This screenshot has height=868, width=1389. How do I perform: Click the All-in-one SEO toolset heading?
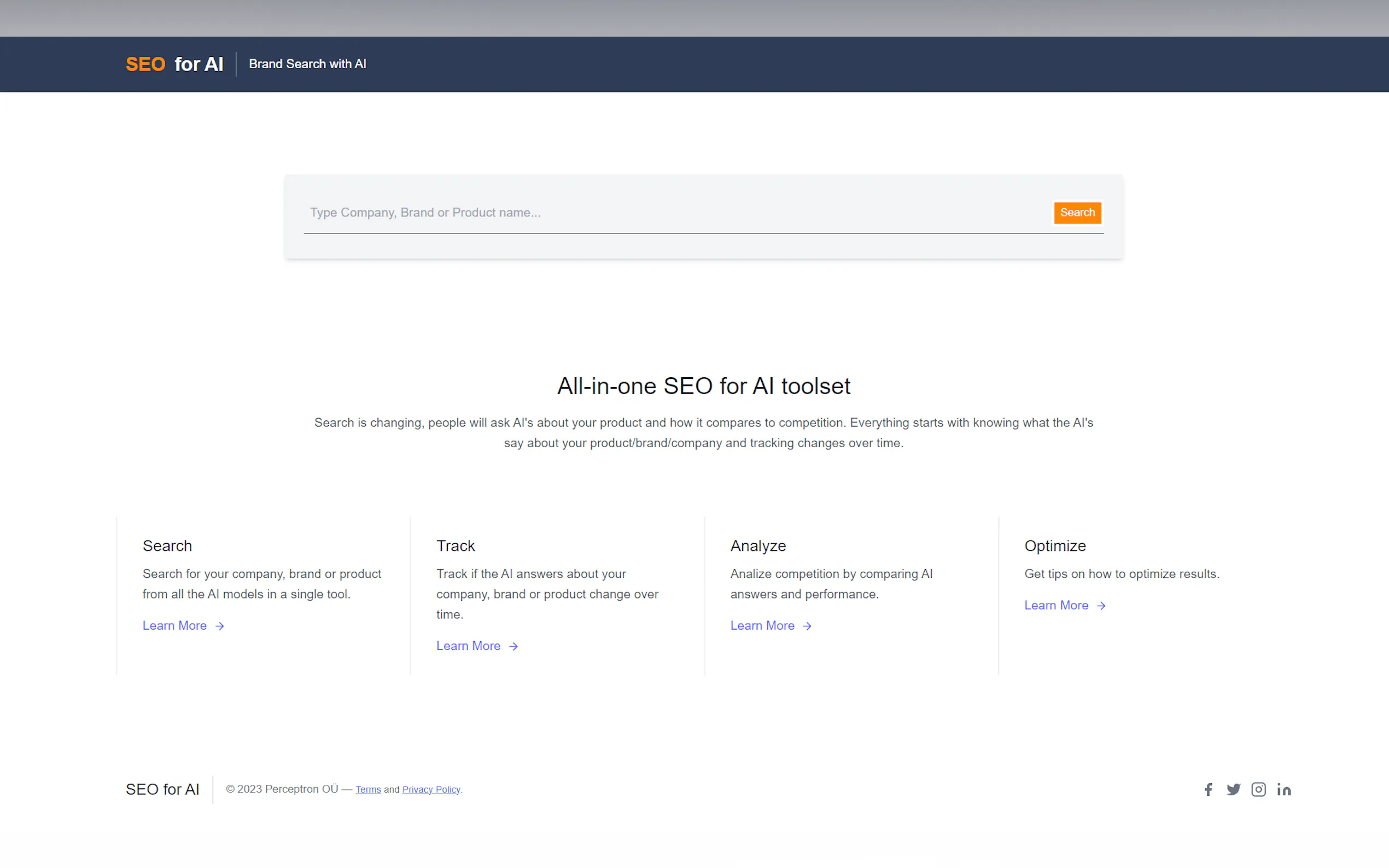[703, 386]
